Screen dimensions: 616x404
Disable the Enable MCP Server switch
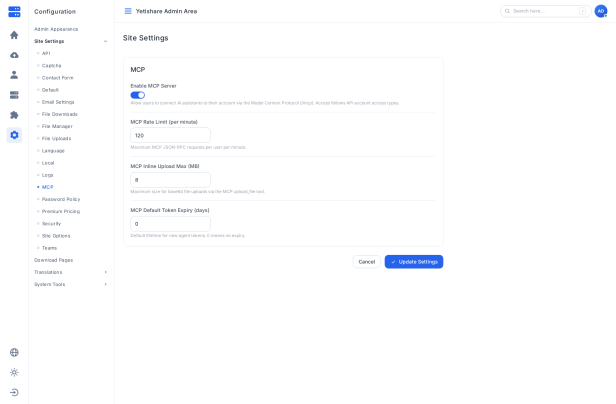(x=138, y=95)
